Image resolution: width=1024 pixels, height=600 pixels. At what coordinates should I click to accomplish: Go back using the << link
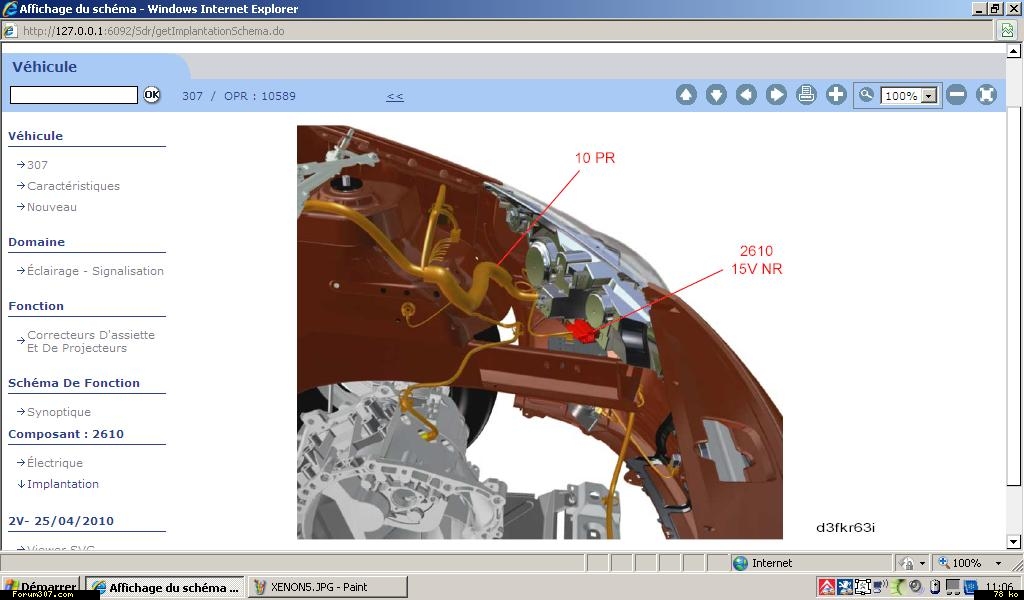pos(395,96)
